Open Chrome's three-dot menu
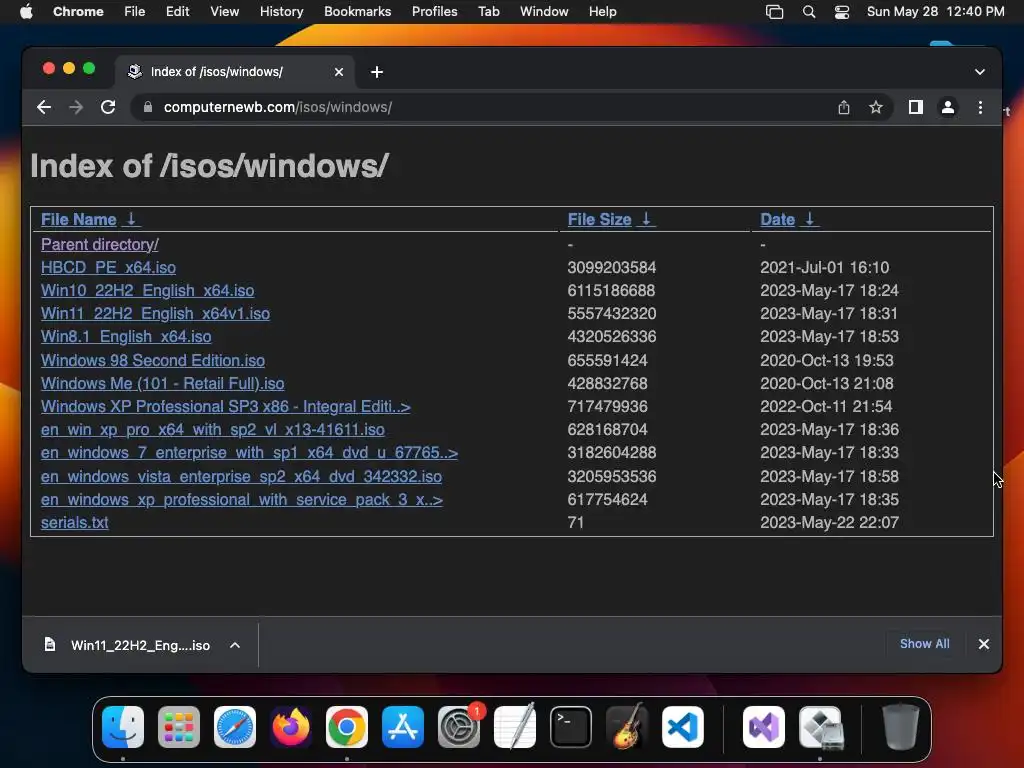The height and width of the screenshot is (768, 1024). point(980,107)
